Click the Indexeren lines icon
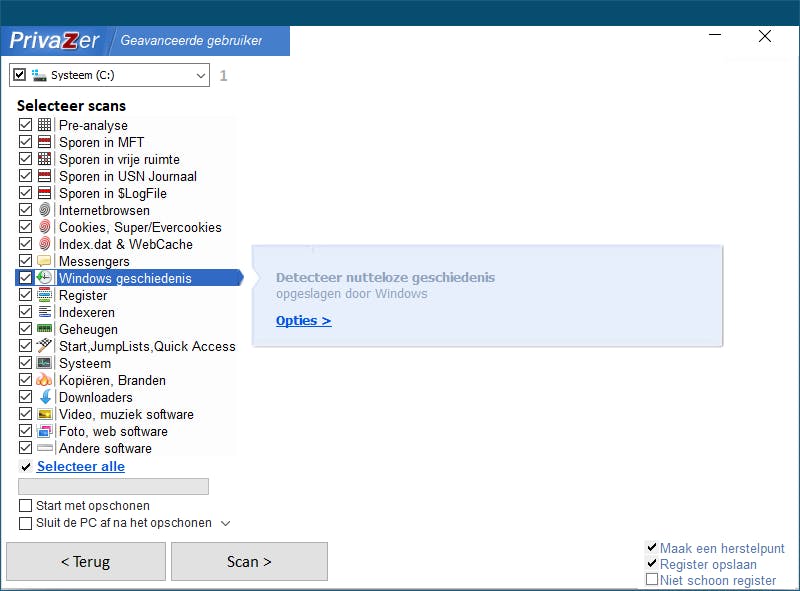Image resolution: width=800 pixels, height=591 pixels. coord(44,312)
